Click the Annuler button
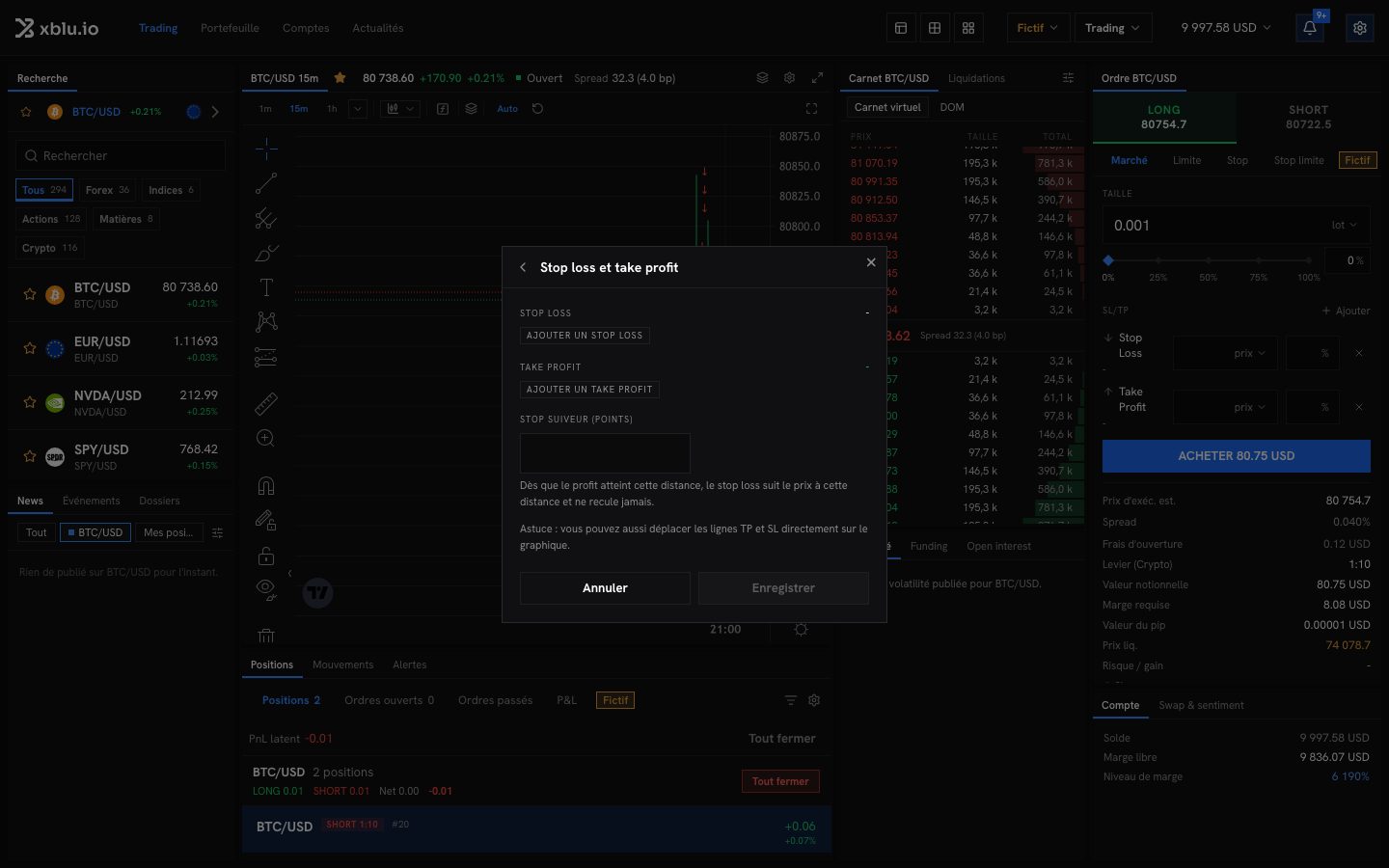This screenshot has width=1389, height=868. pyautogui.click(x=605, y=588)
